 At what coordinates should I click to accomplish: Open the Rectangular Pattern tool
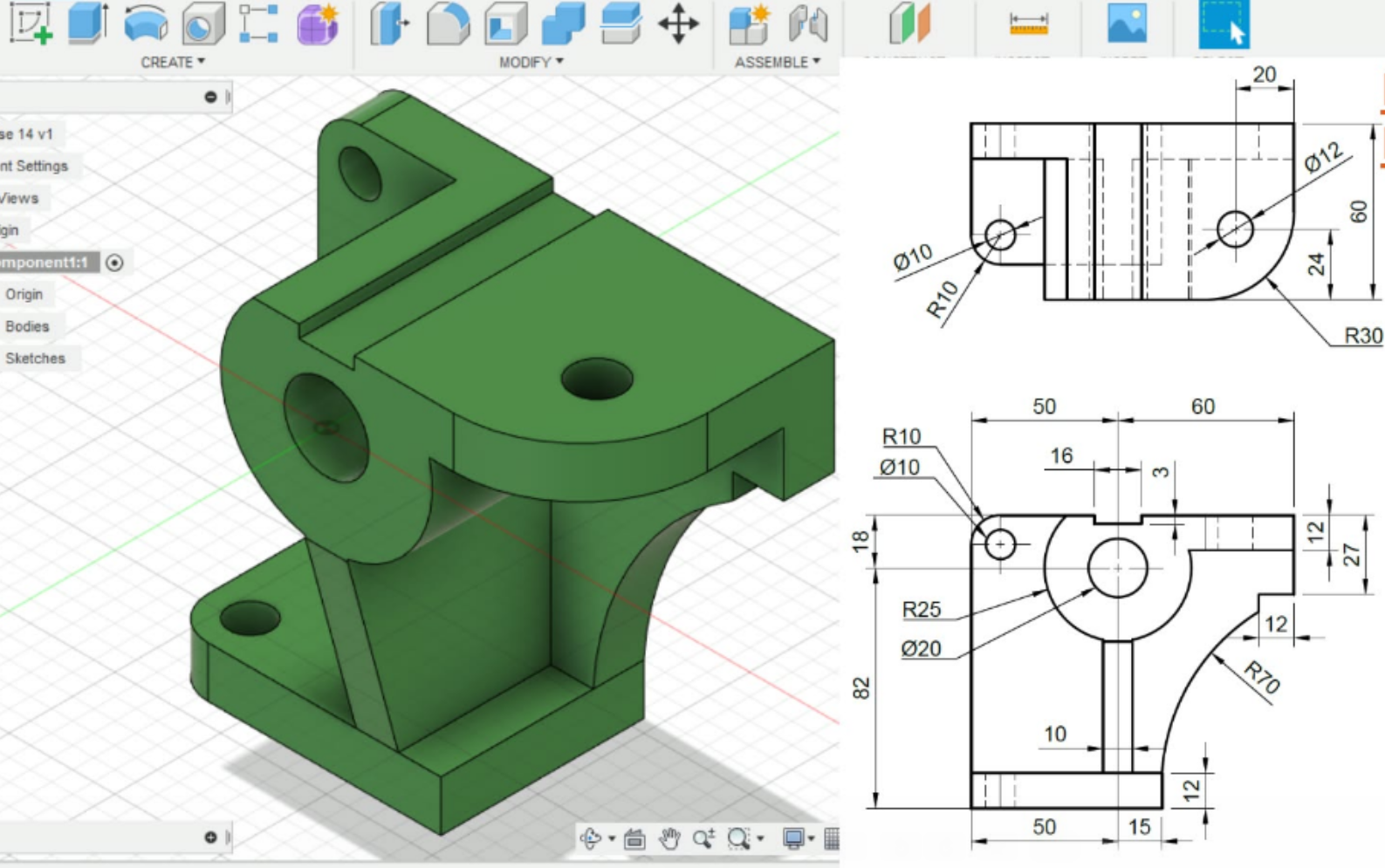point(258,23)
